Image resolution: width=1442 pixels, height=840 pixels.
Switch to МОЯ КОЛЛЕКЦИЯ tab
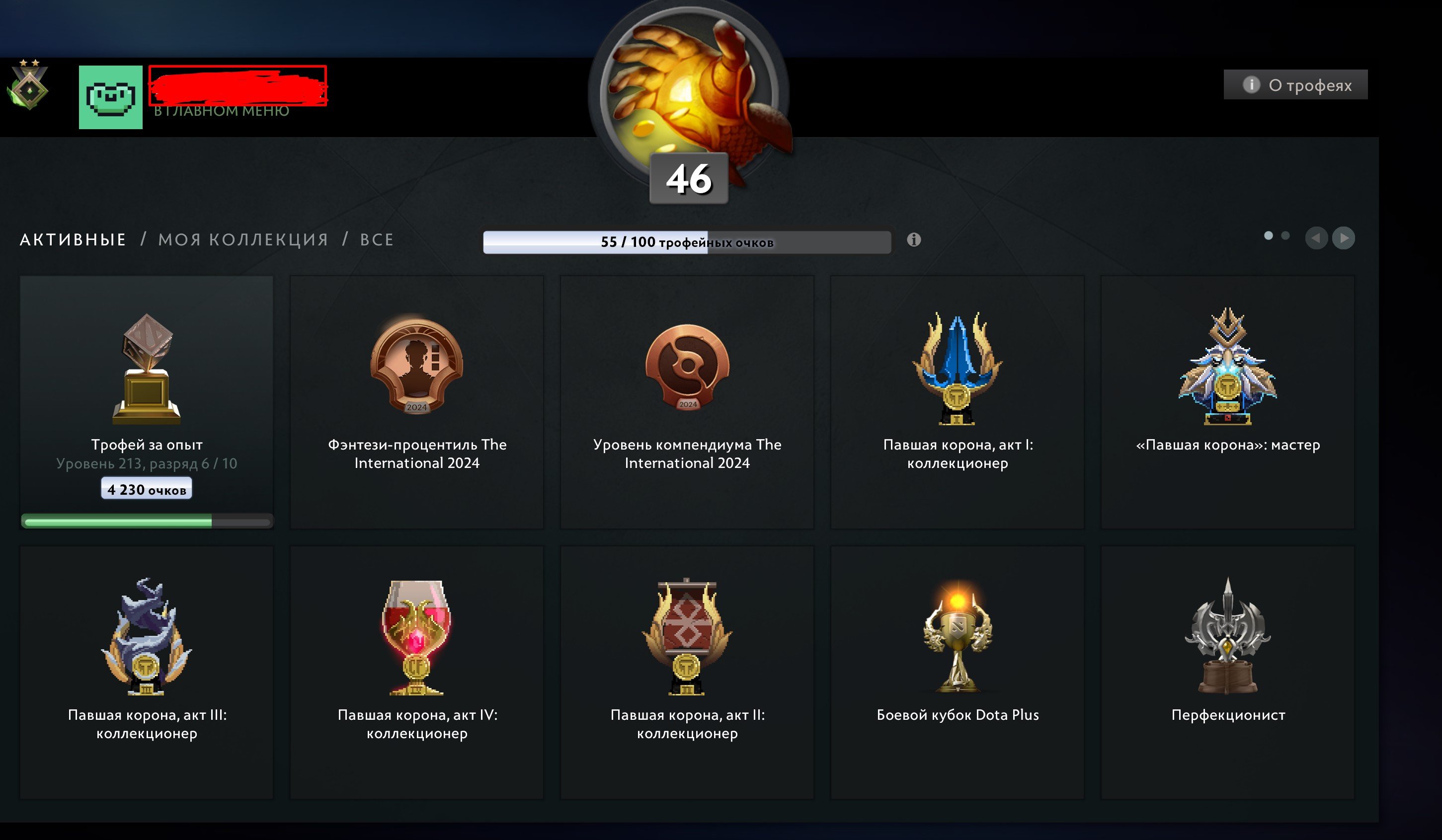tap(243, 239)
